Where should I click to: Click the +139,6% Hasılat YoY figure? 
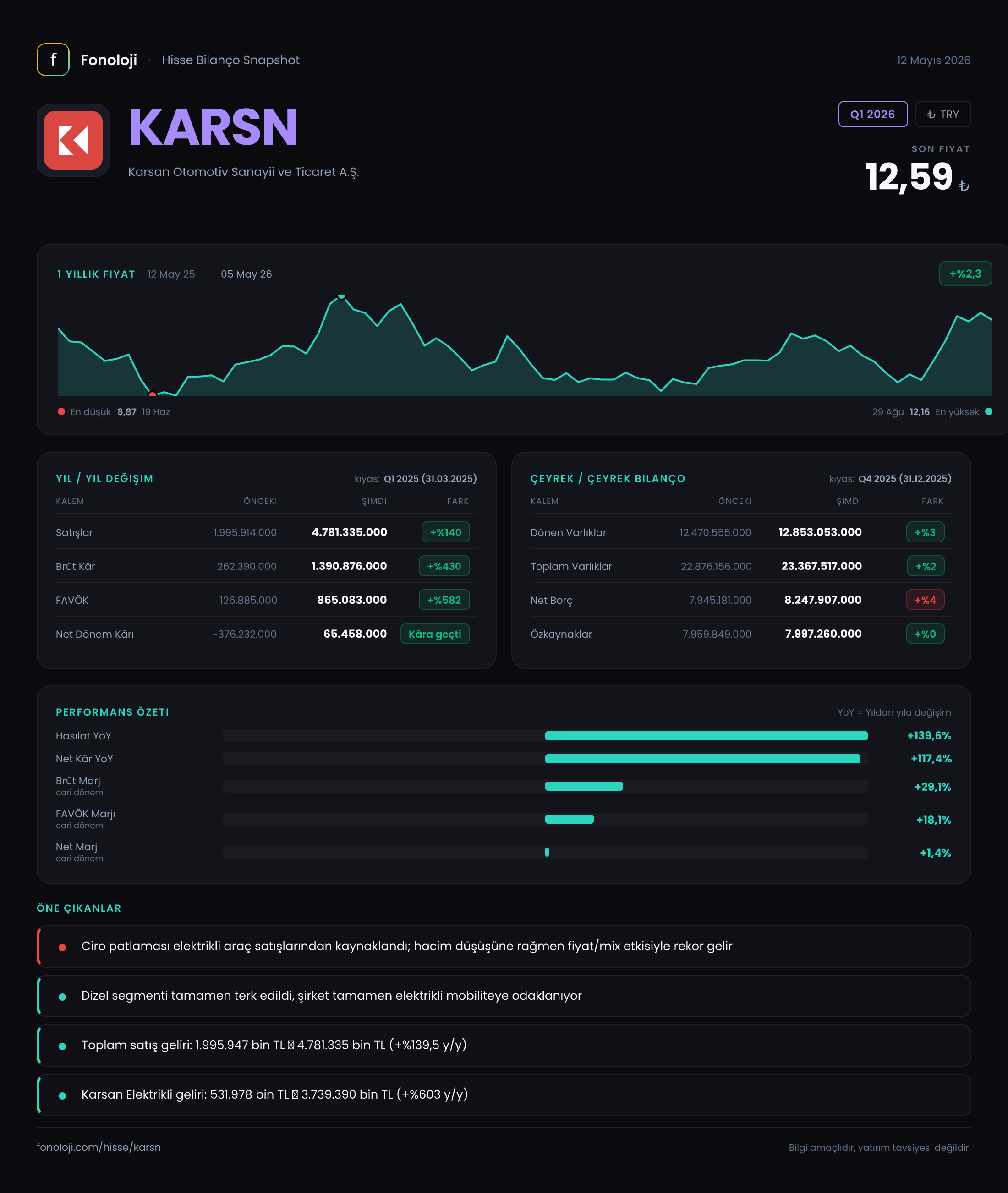tap(929, 736)
